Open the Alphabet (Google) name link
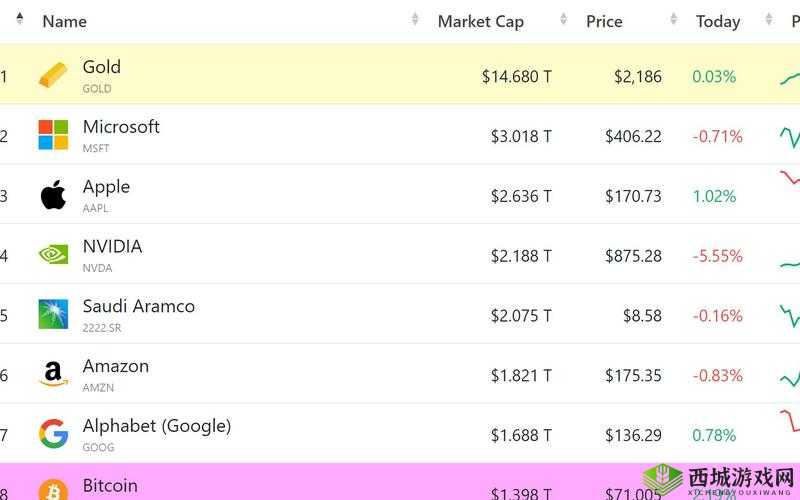Screen dimensions: 800x500 tap(156, 426)
